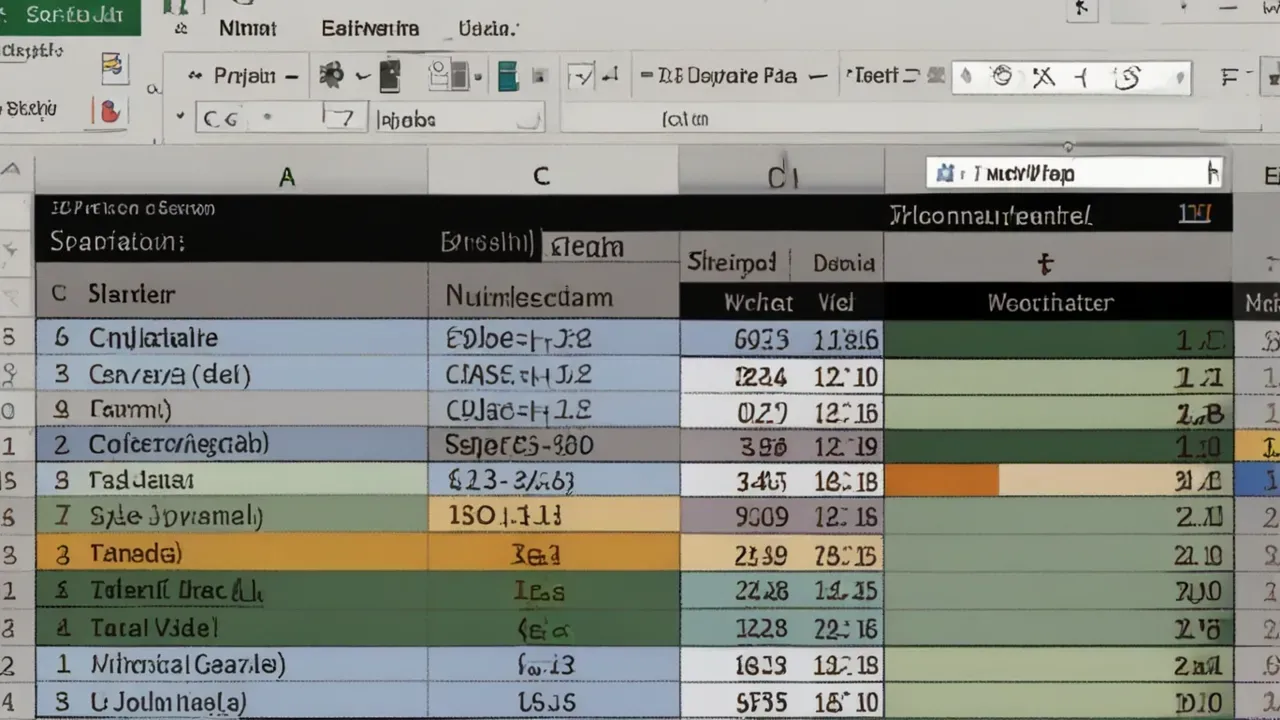The width and height of the screenshot is (1280, 720).
Task: Click the small gray square after teal icon
Action: click(x=539, y=76)
